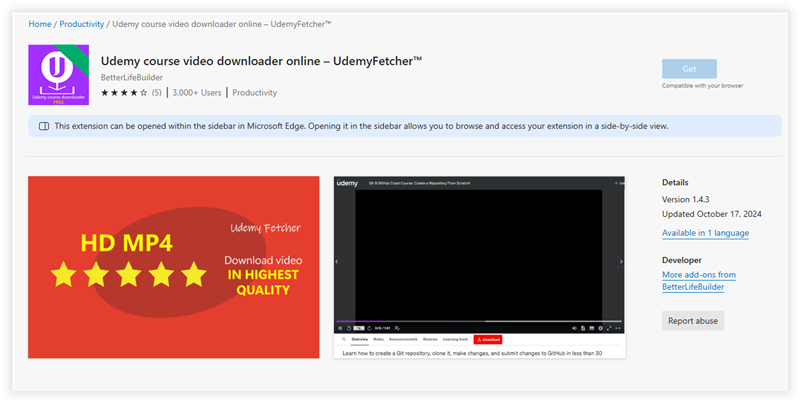800x403 pixels.
Task: Click the star rating next to (5)
Action: click(124, 93)
